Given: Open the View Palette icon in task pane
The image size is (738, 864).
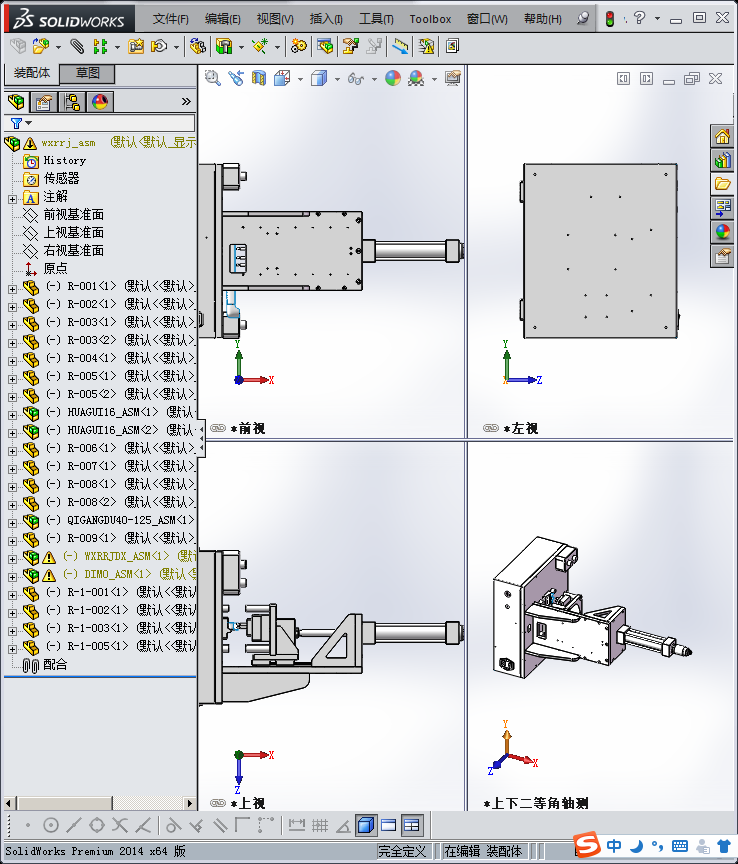Looking at the screenshot, I should pos(723,208).
